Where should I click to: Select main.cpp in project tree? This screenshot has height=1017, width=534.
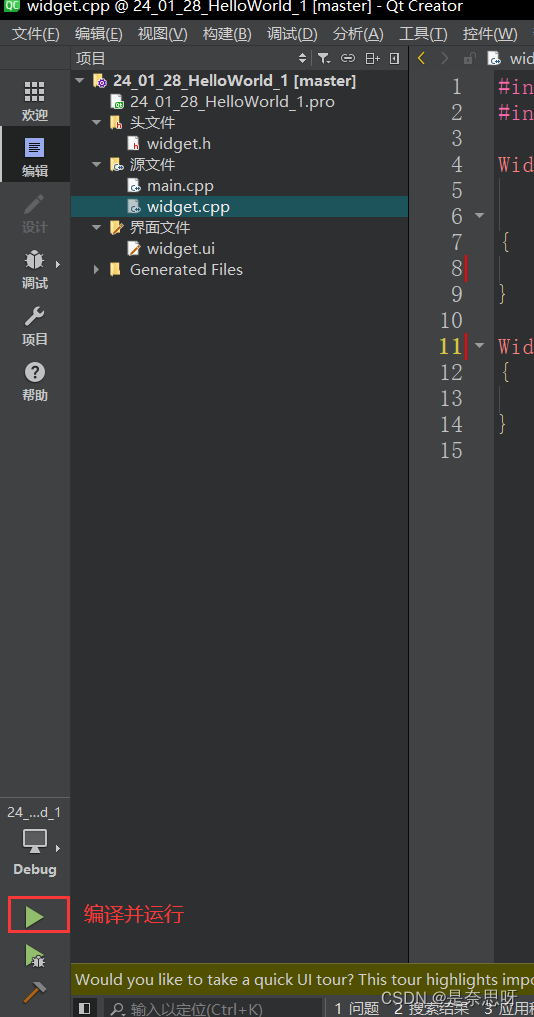coord(180,186)
